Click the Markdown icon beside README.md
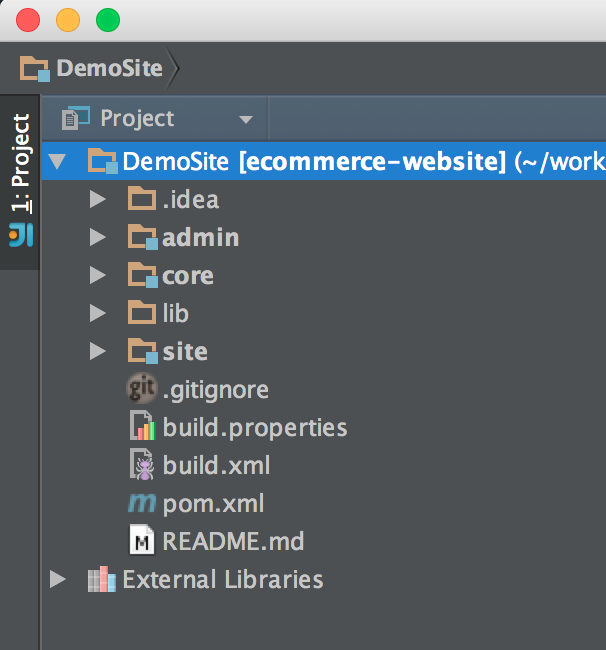This screenshot has height=650, width=606. (143, 541)
